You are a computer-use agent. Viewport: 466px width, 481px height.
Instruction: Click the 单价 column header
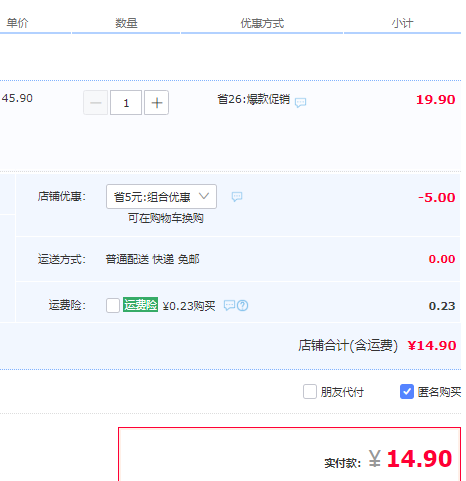pos(17,23)
